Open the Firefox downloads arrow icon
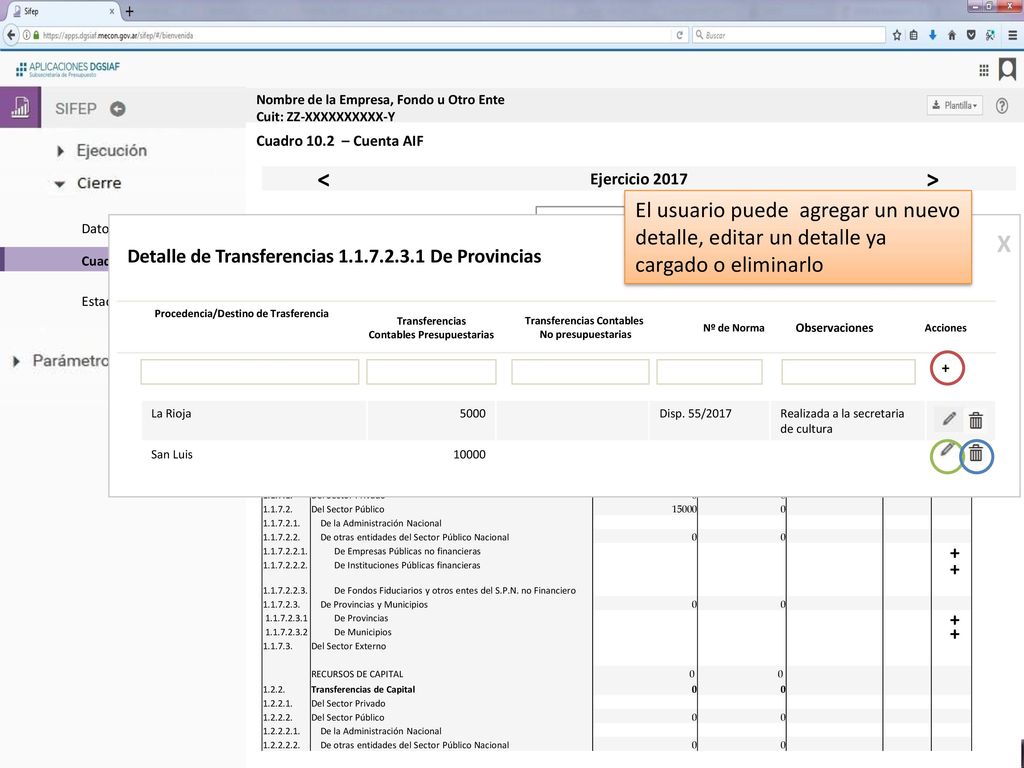This screenshot has height=768, width=1024. tap(933, 35)
